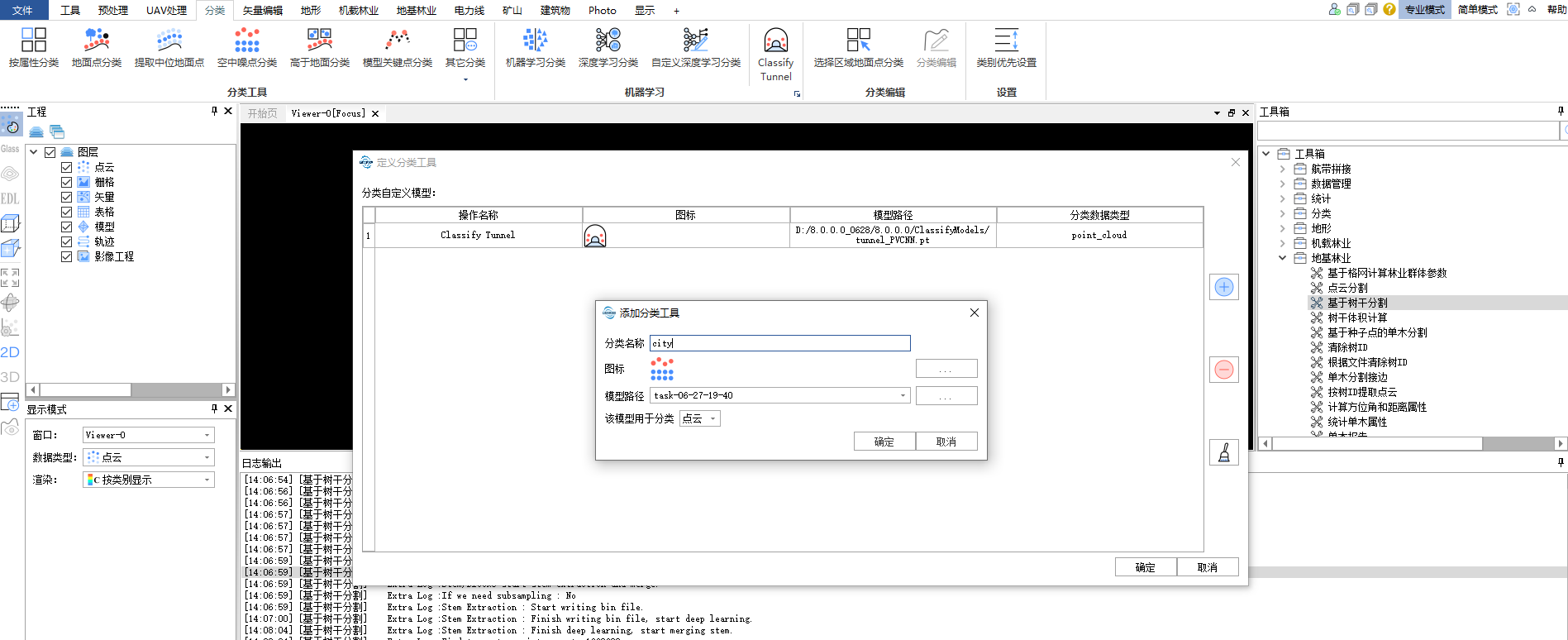Open 其它分类 dropdown tool

pos(465,53)
